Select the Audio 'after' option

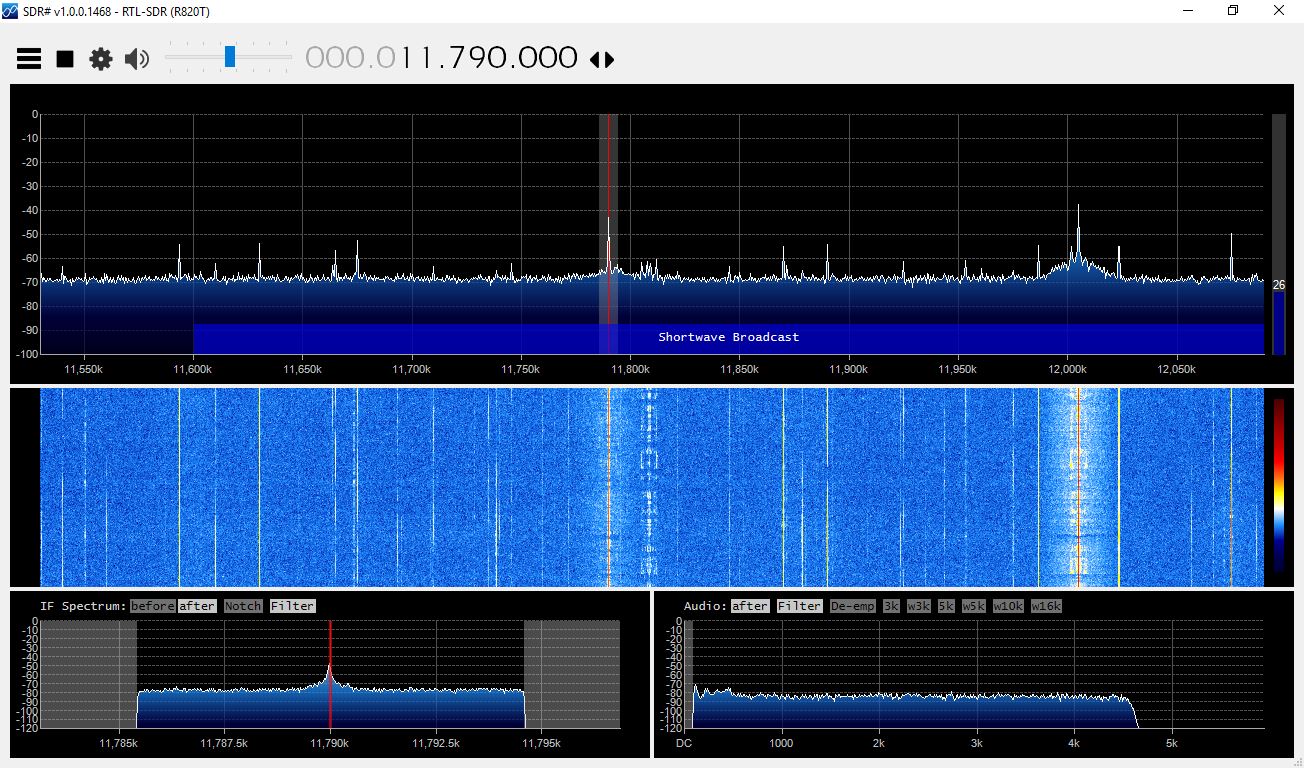(750, 606)
